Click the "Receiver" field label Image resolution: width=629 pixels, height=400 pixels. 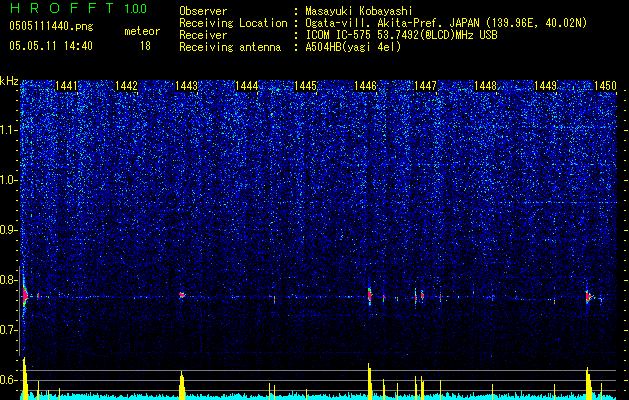(x=203, y=35)
